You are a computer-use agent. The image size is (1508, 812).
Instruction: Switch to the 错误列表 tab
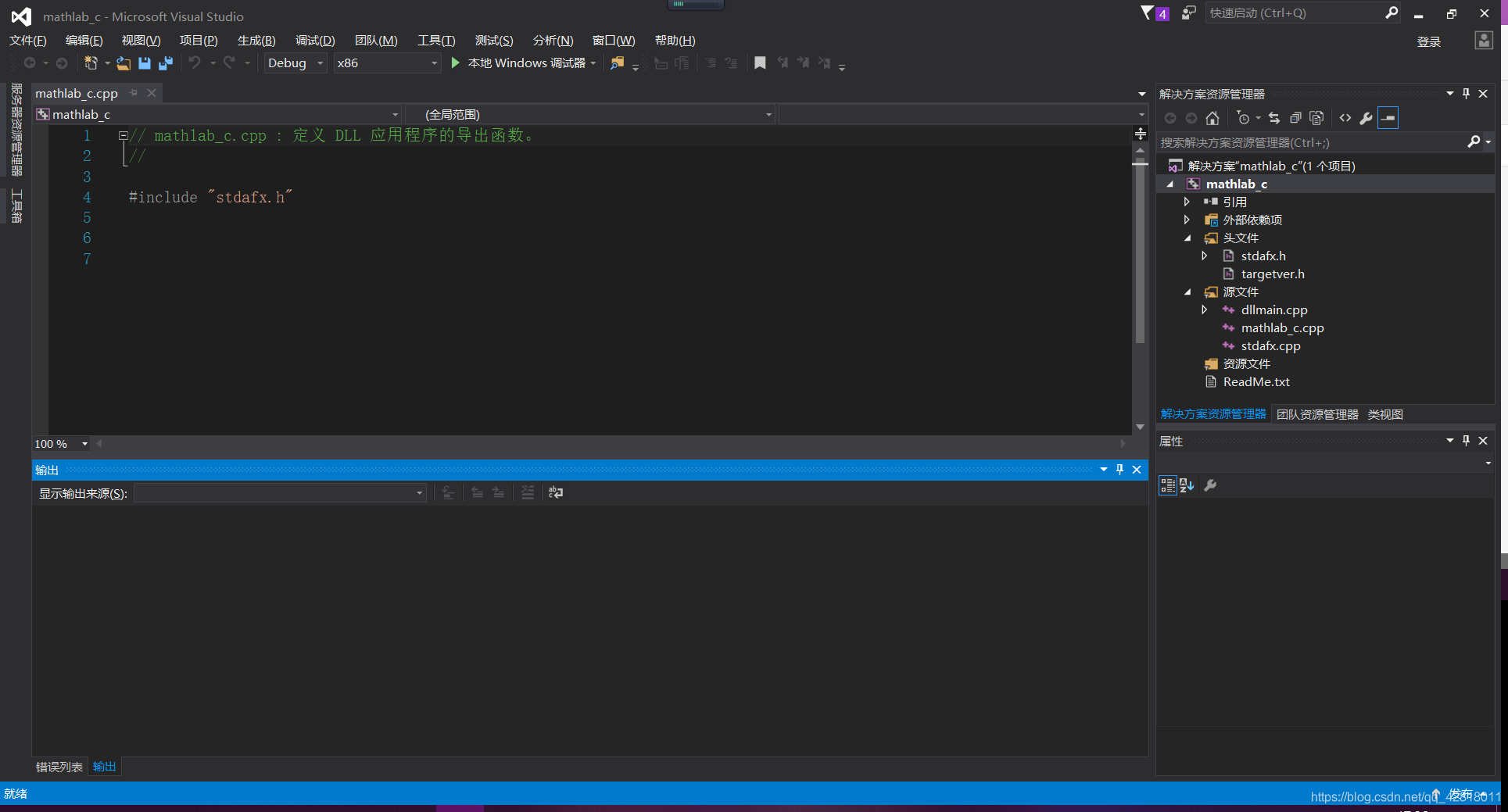coord(59,767)
